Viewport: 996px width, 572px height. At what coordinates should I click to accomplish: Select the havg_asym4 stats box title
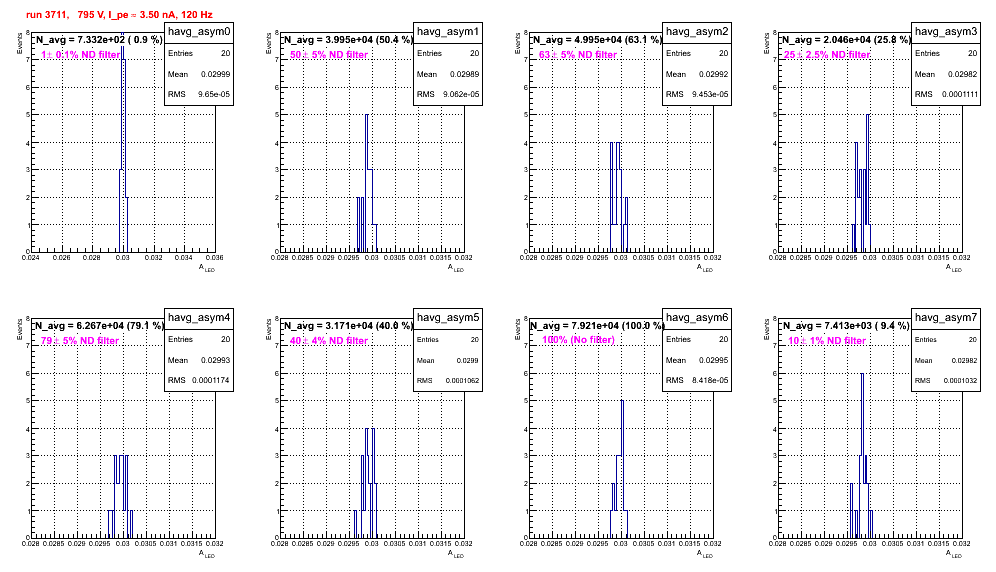click(199, 318)
